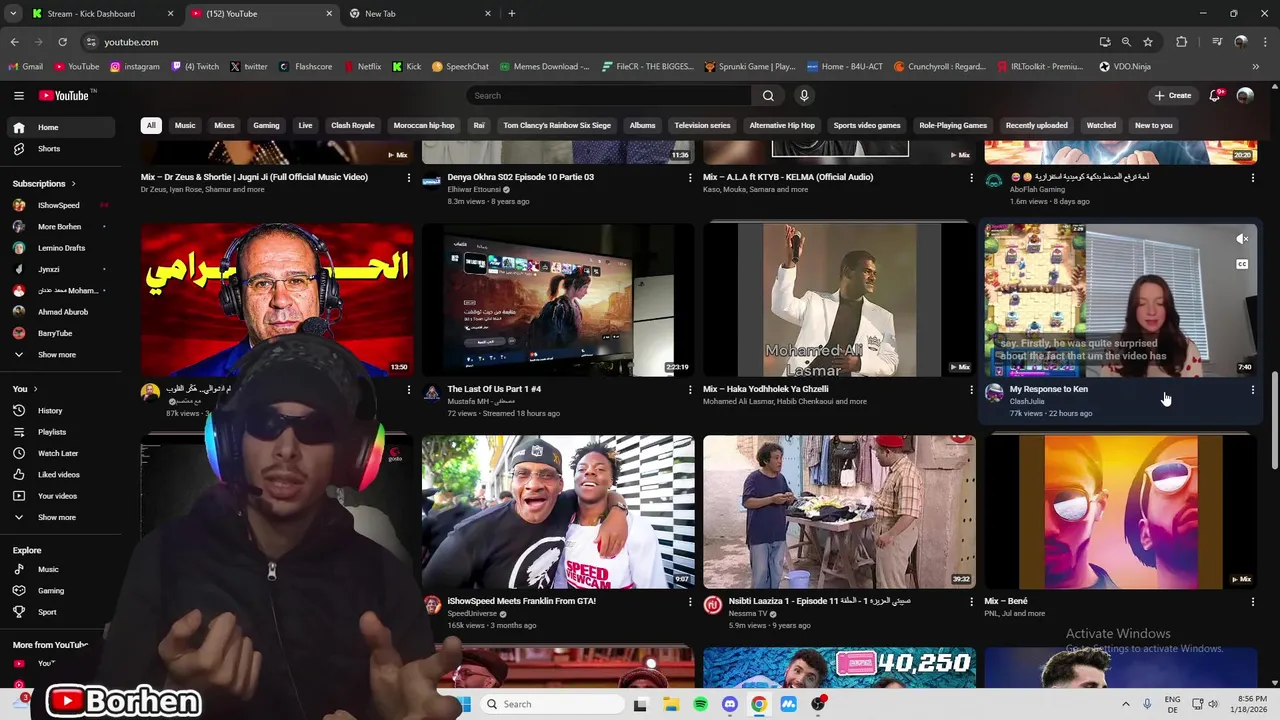Select the Moroccan hip-hop chip

click(424, 125)
